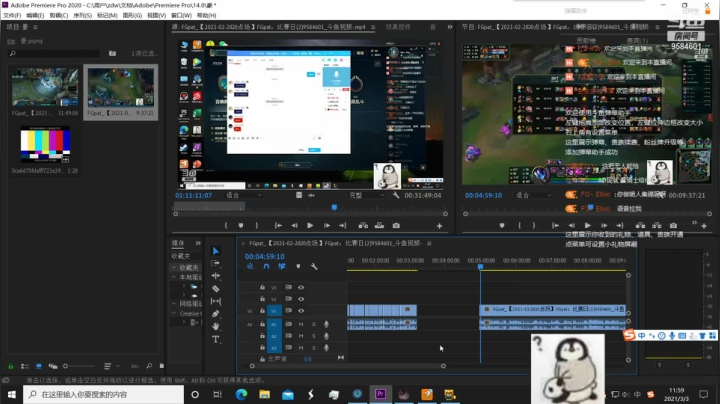Toggle snapping magnet in timeline
The height and width of the screenshot is (404, 720).
coord(266,266)
